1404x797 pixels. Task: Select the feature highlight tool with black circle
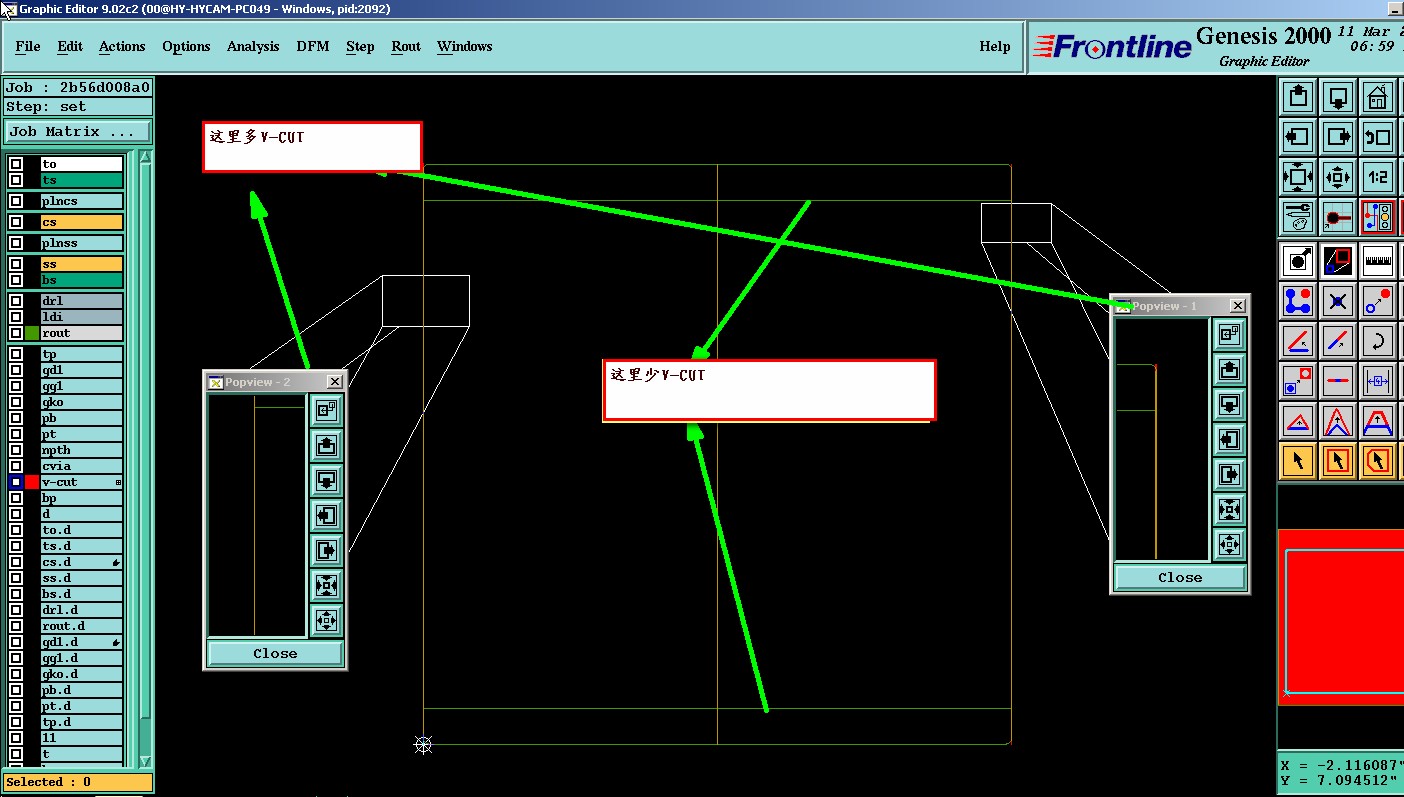pos(1298,261)
